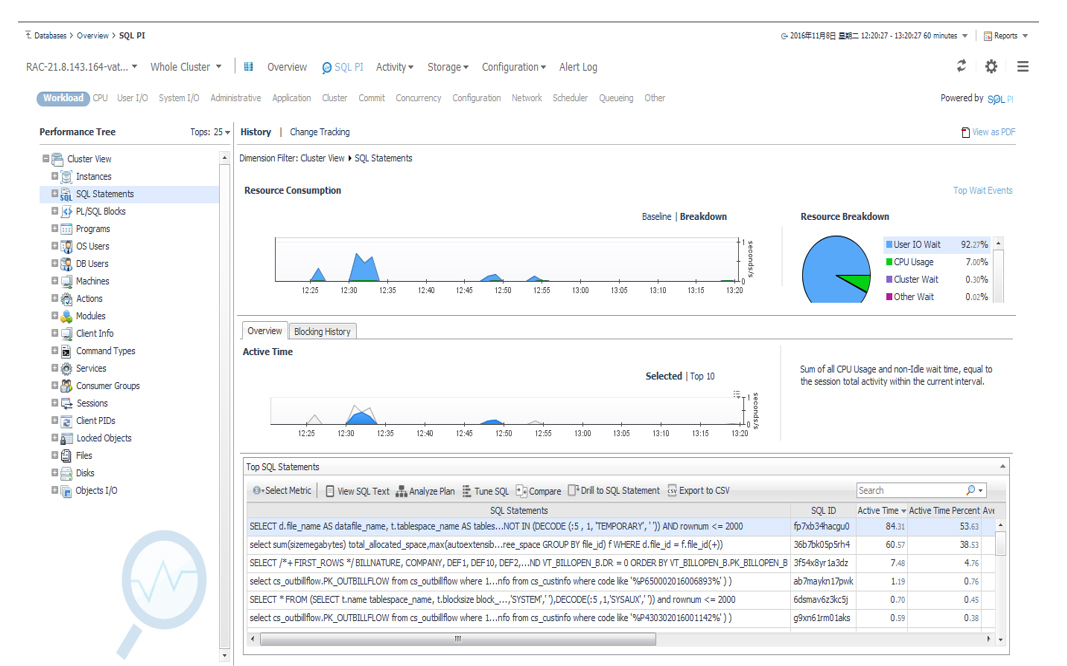This screenshot has height=666, width=1067.
Task: Sort by the Active Time column header
Action: pos(881,510)
